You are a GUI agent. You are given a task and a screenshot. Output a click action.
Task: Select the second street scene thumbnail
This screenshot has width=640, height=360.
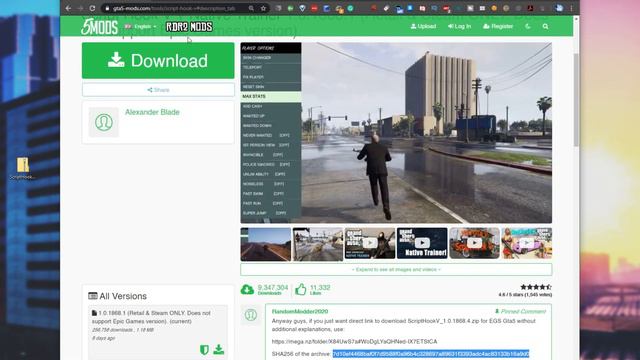pos(318,244)
